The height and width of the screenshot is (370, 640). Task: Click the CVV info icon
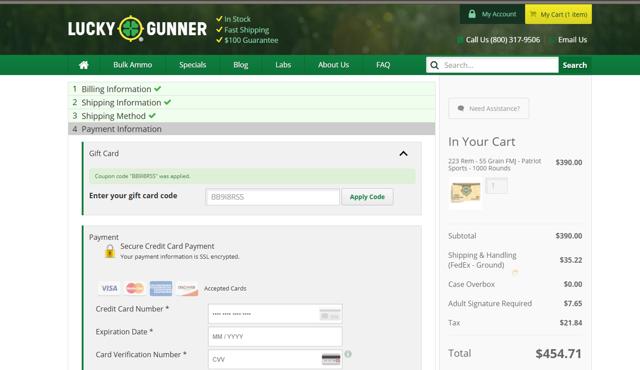348,354
